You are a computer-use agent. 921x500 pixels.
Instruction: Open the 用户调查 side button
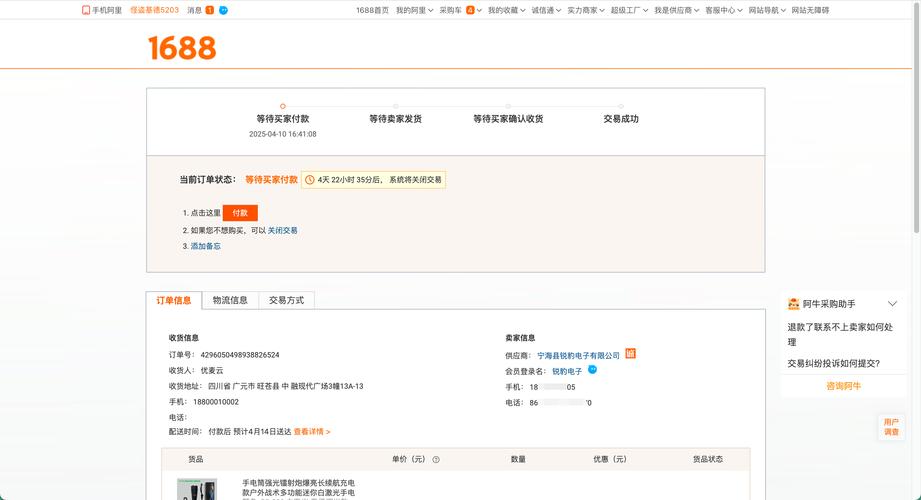(891, 427)
